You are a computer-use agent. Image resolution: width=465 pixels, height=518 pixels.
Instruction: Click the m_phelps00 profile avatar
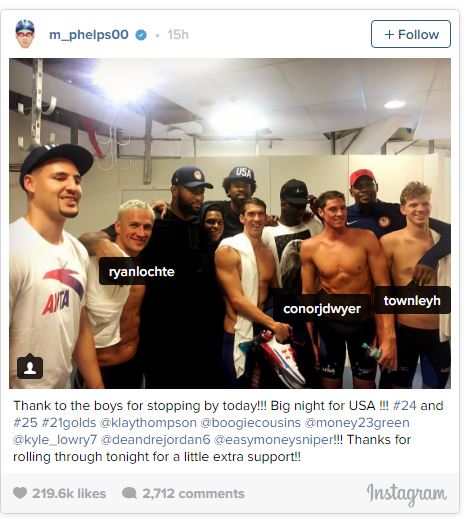25,34
